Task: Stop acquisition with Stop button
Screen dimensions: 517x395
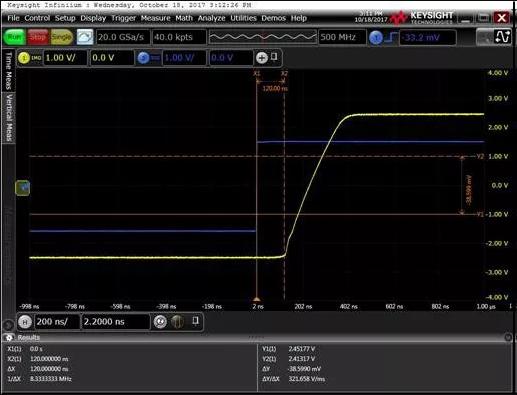Action: (37, 37)
